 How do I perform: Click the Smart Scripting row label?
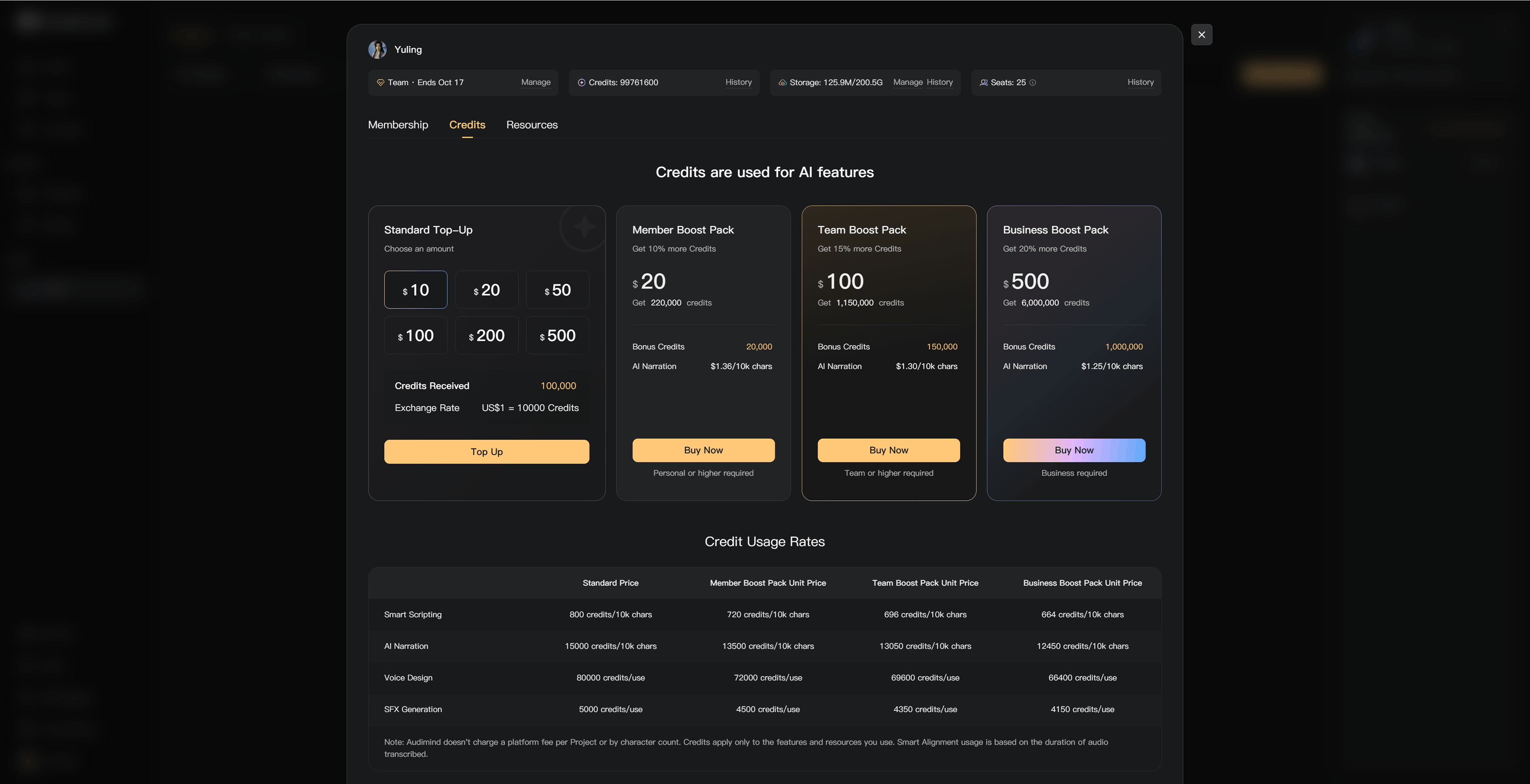point(413,615)
